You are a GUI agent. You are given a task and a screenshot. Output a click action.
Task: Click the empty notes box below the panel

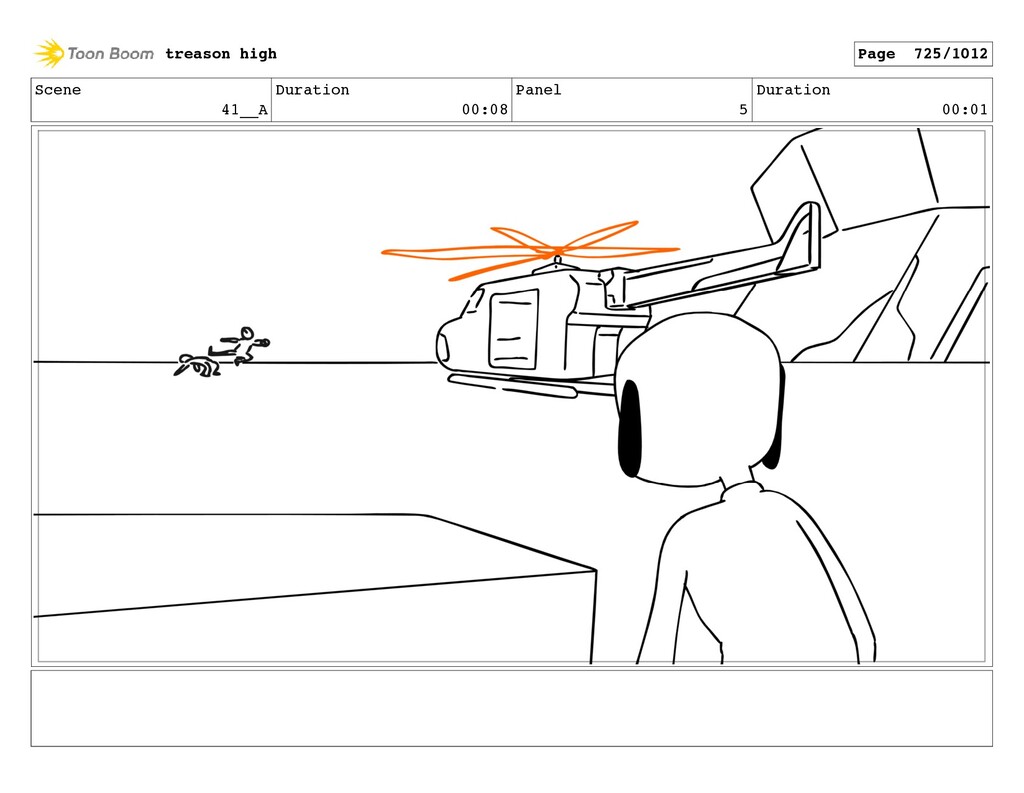click(511, 708)
